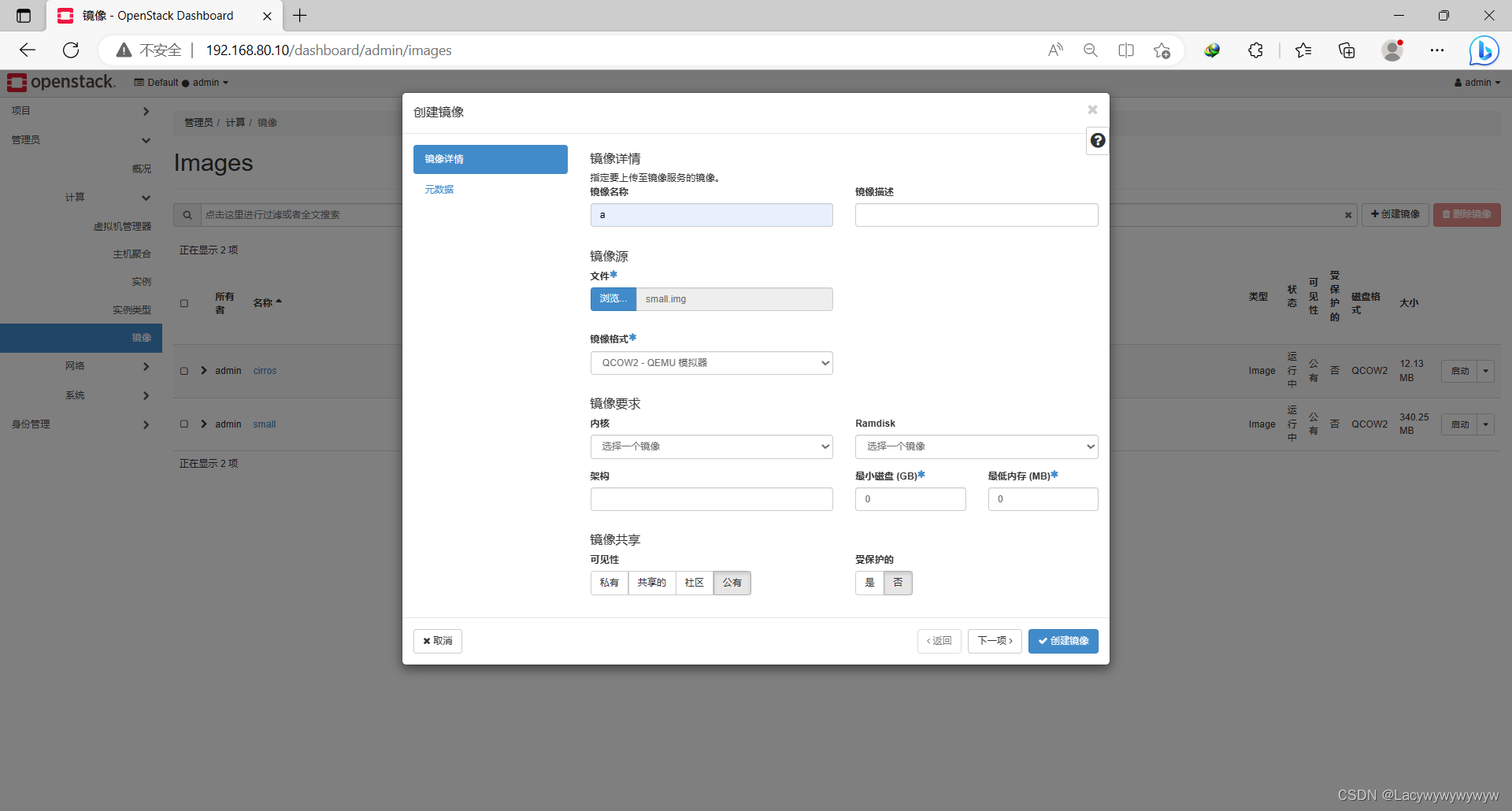Screen dimensions: 1512x811
Task: Click inside the 镜像描述 input field
Action: coord(976,214)
